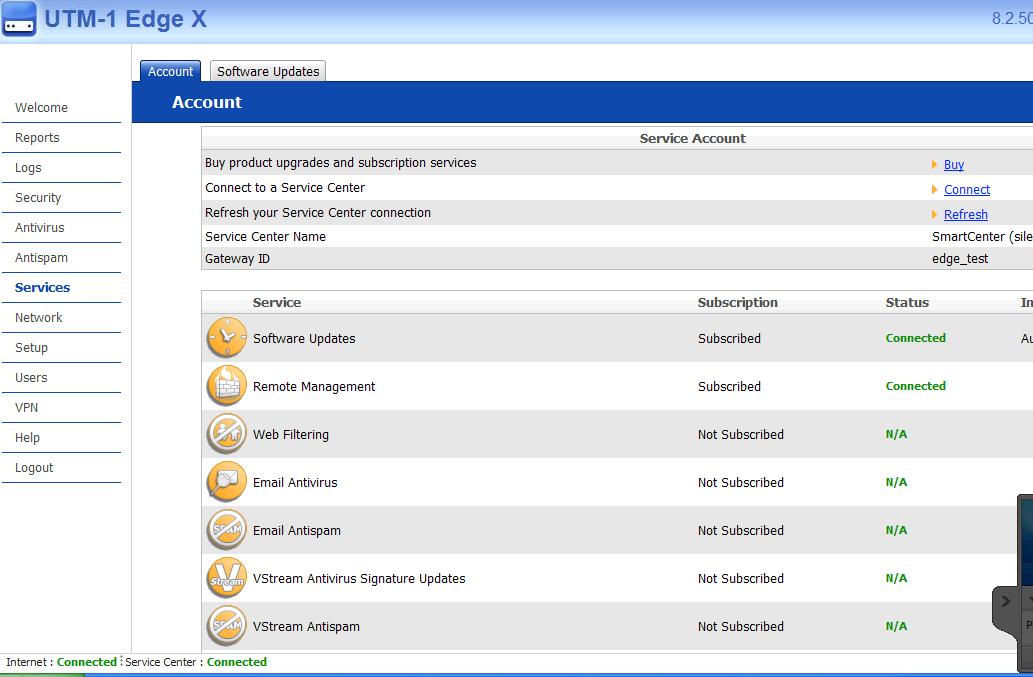Click the 'edge_test' gateway ID value
Screen dimensions: 1033x677
960,259
